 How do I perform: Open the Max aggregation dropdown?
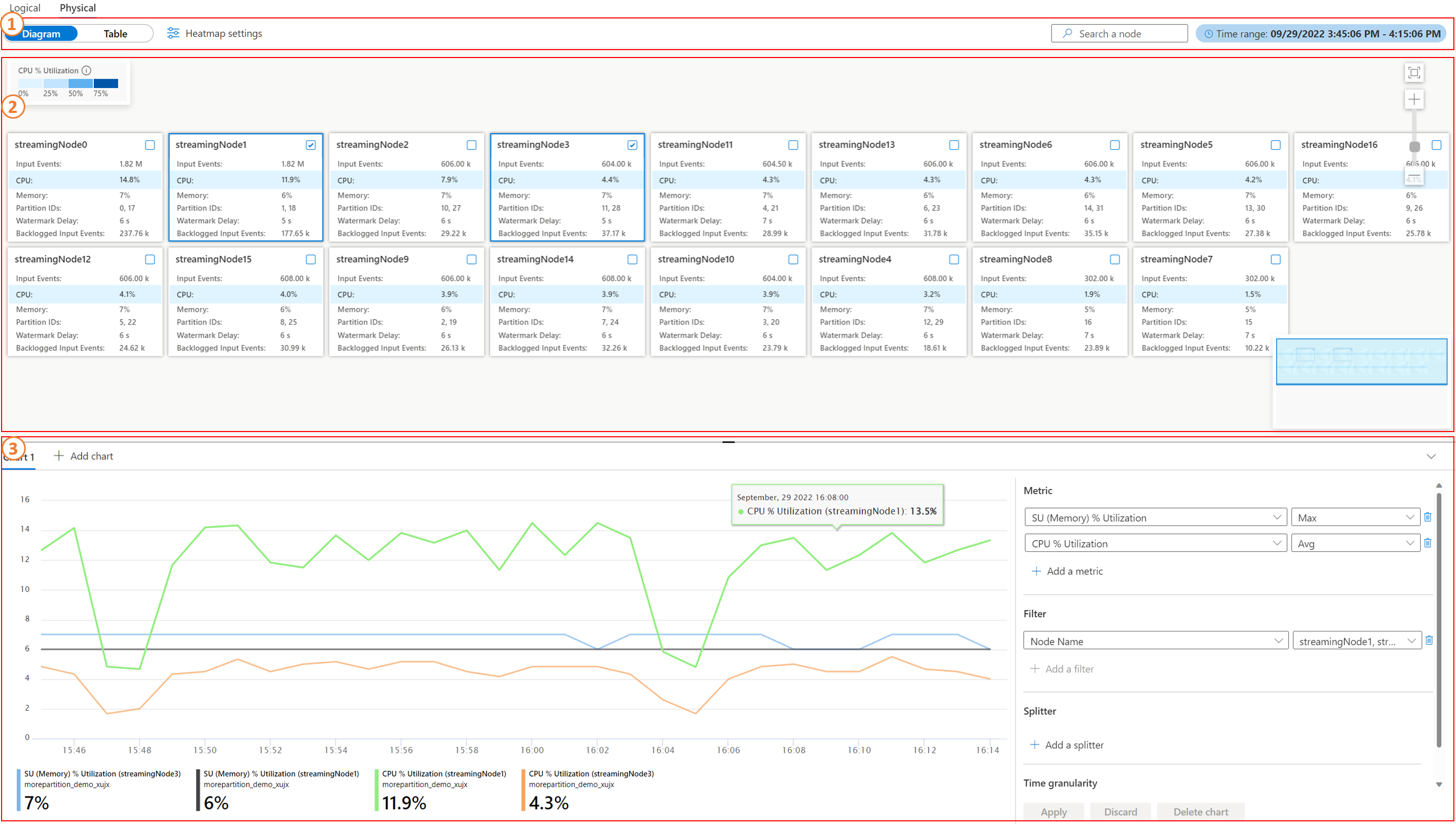point(1354,518)
